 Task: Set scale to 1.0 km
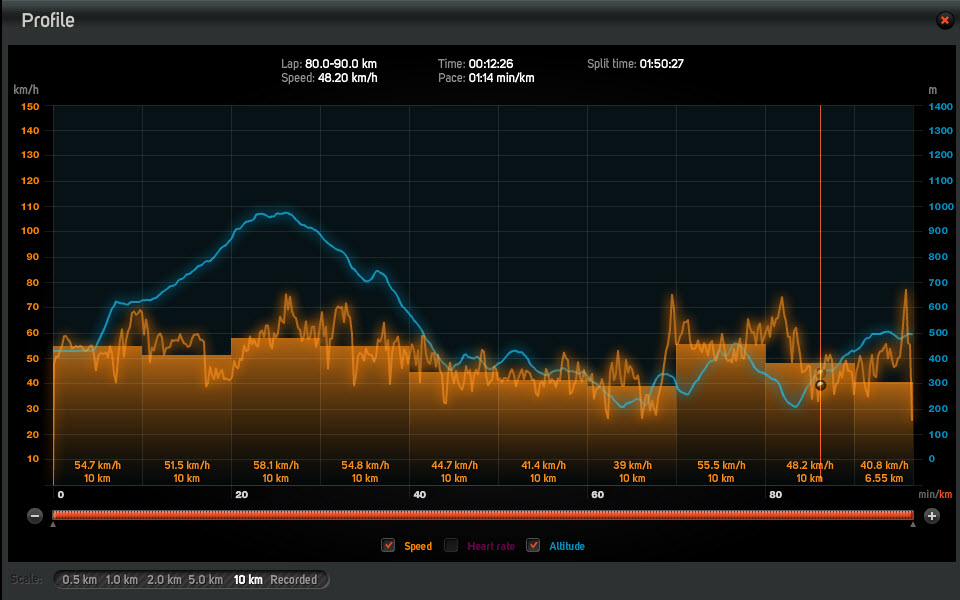click(x=121, y=579)
